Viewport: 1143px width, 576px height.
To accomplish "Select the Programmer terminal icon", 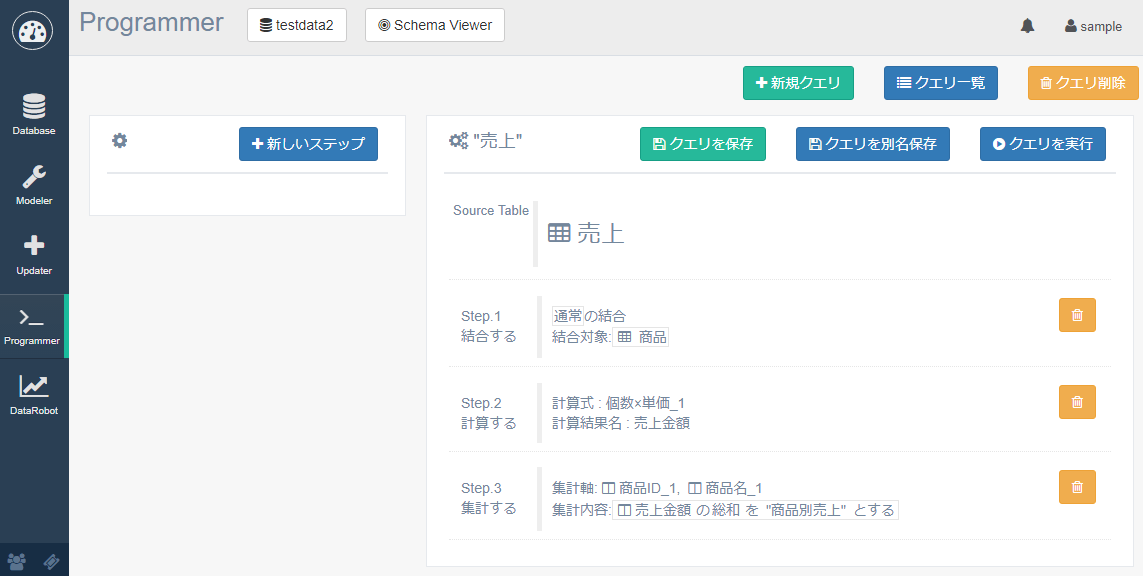I will click(x=32, y=325).
